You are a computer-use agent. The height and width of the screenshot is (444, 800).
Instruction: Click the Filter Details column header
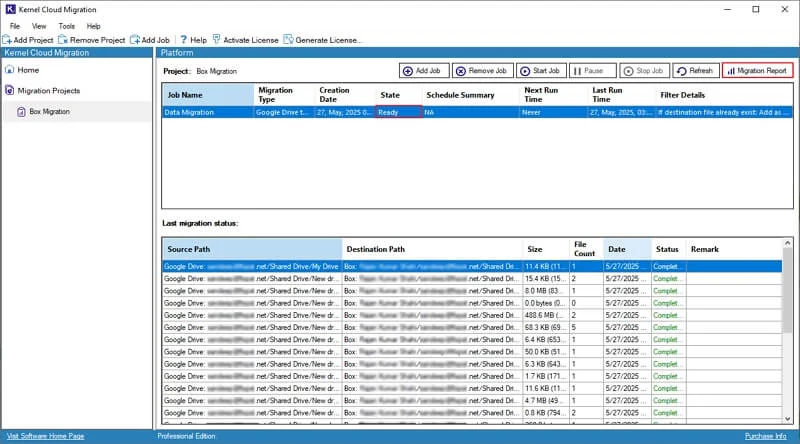(x=724, y=95)
